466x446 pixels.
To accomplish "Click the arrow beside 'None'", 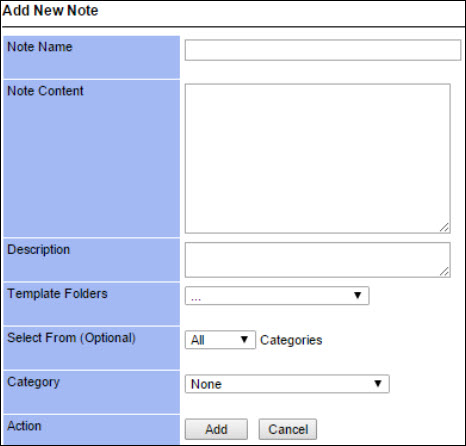I will pyautogui.click(x=378, y=383).
